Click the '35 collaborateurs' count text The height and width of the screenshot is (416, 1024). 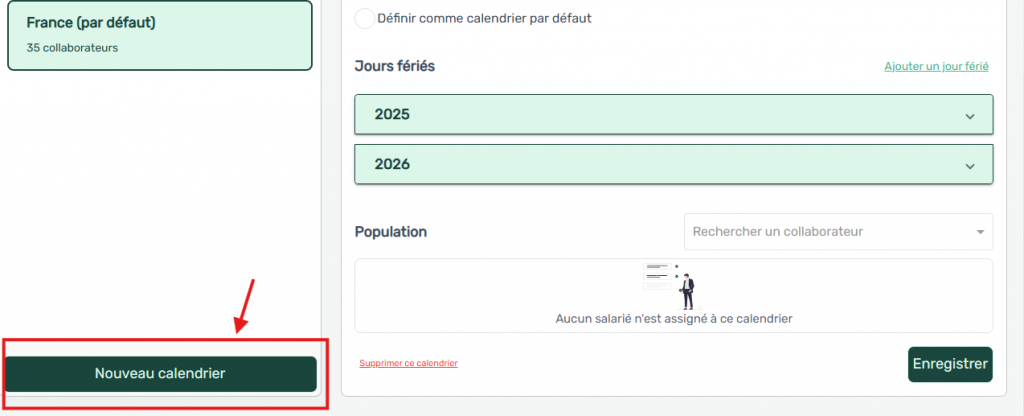(72, 47)
